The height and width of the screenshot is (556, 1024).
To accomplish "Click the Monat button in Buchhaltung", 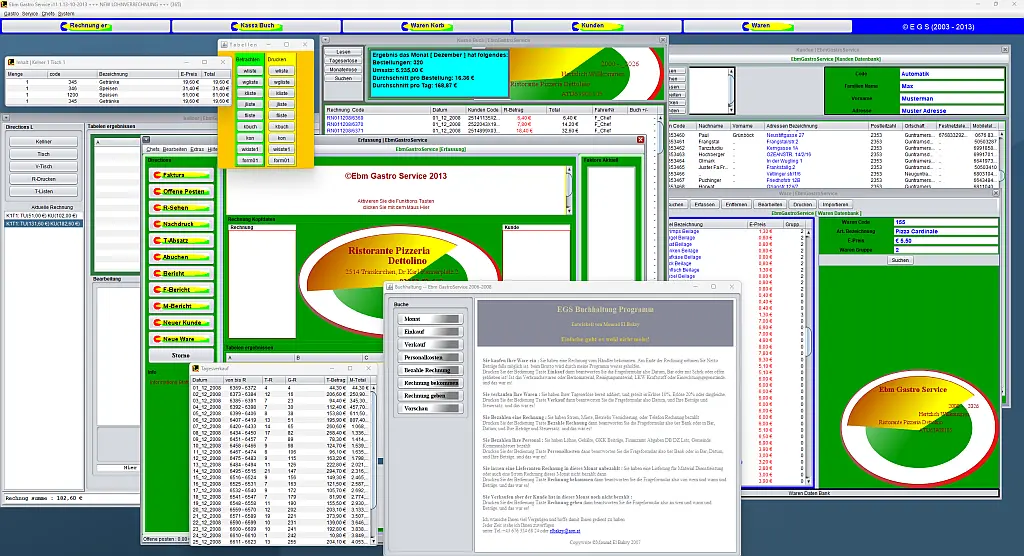I will 430,319.
